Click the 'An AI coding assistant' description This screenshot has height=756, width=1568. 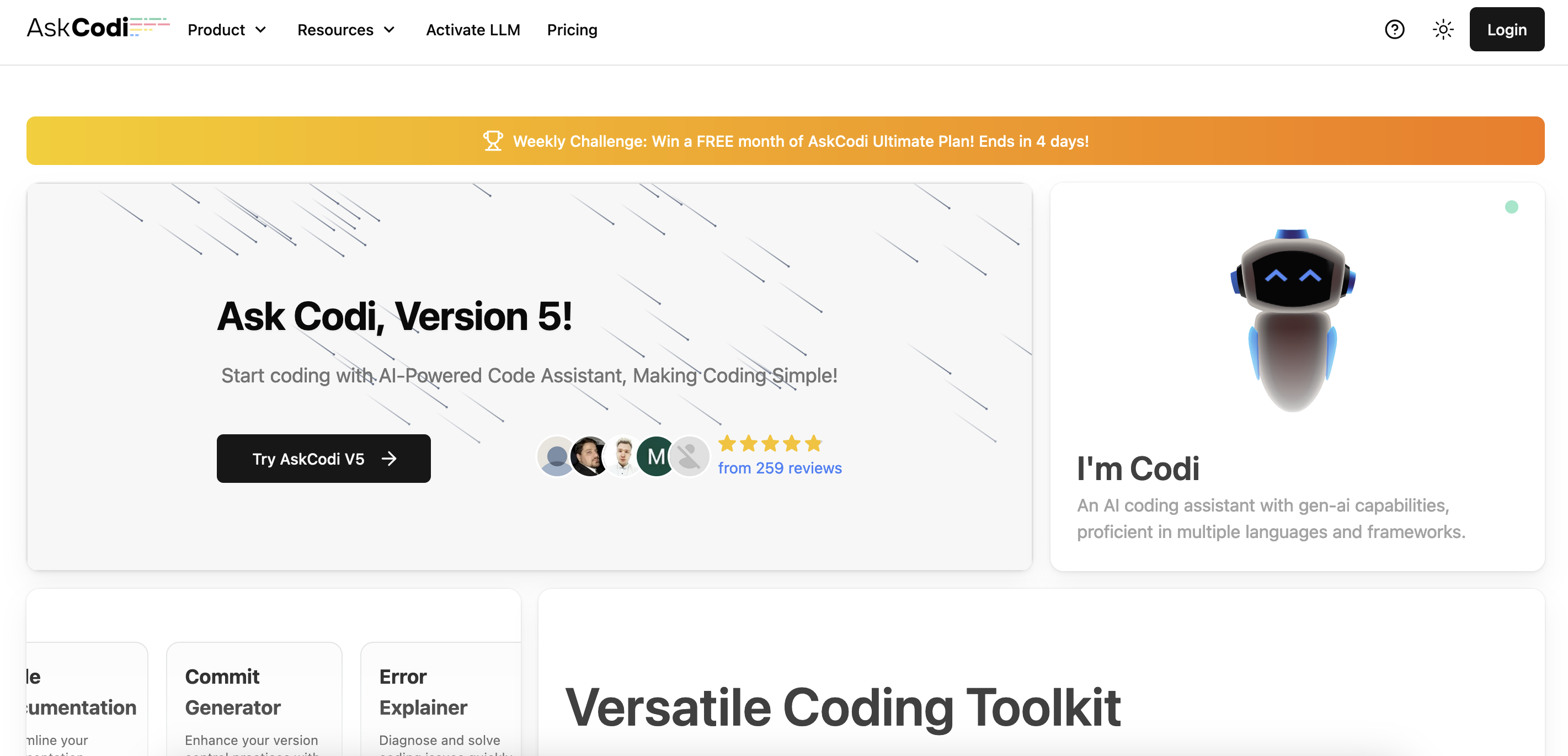pyautogui.click(x=1271, y=518)
